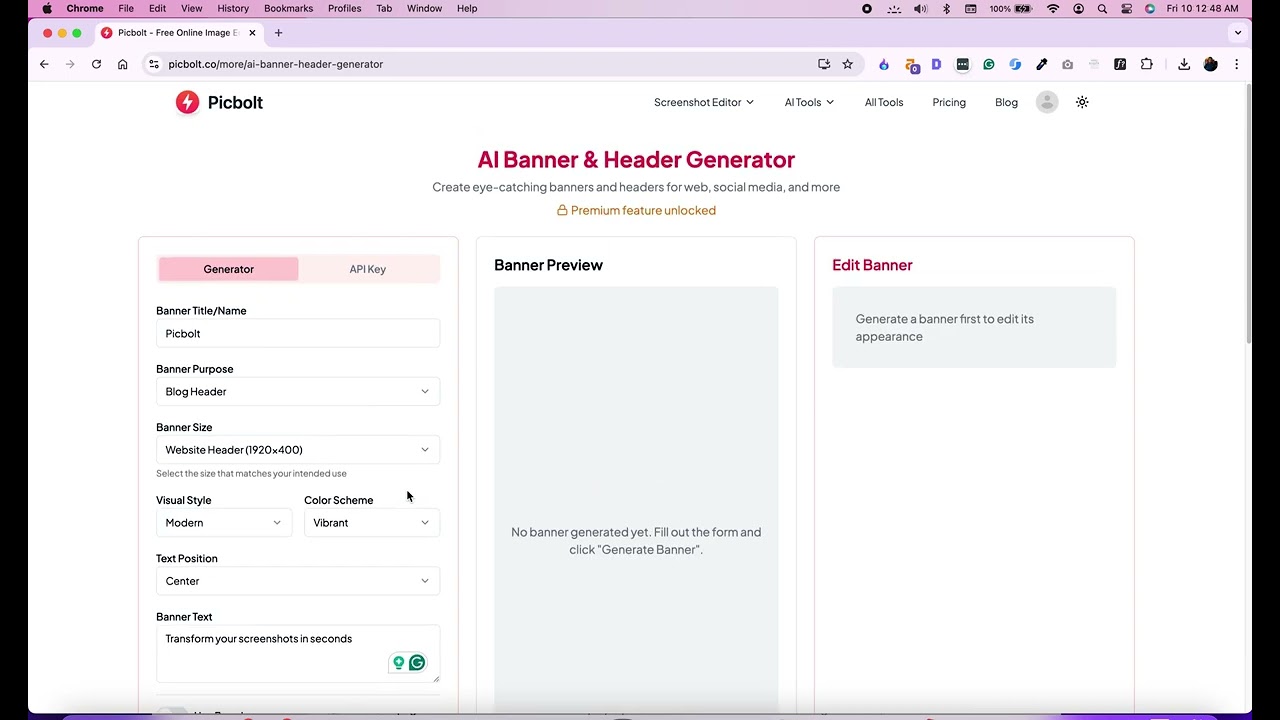Open the History menu
Image resolution: width=1280 pixels, height=720 pixels.
(x=233, y=8)
